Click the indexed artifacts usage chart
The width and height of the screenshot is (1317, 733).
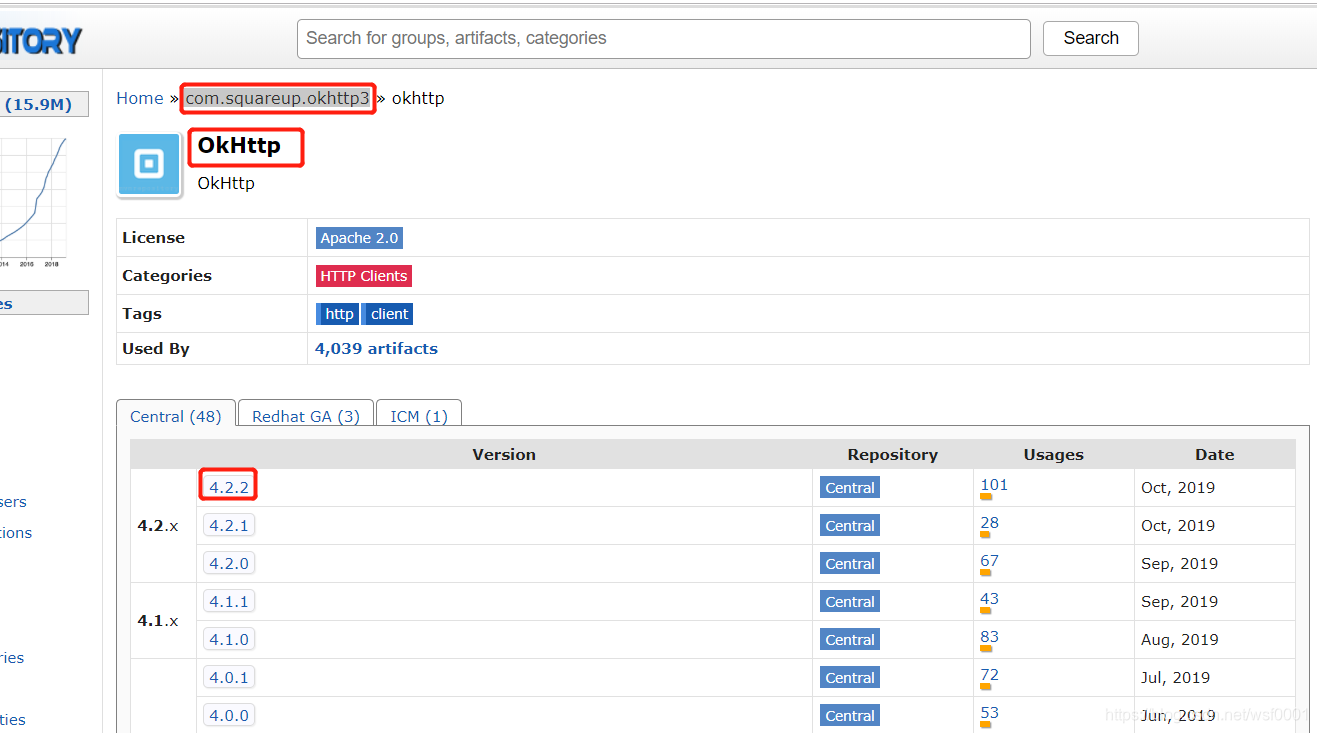point(35,200)
